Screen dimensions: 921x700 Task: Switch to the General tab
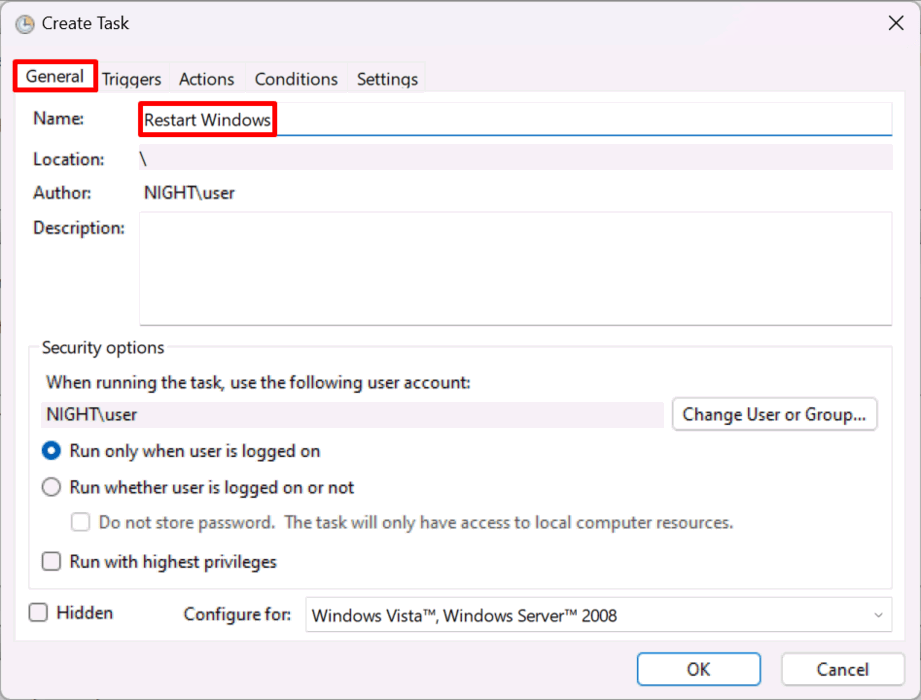[x=55, y=76]
